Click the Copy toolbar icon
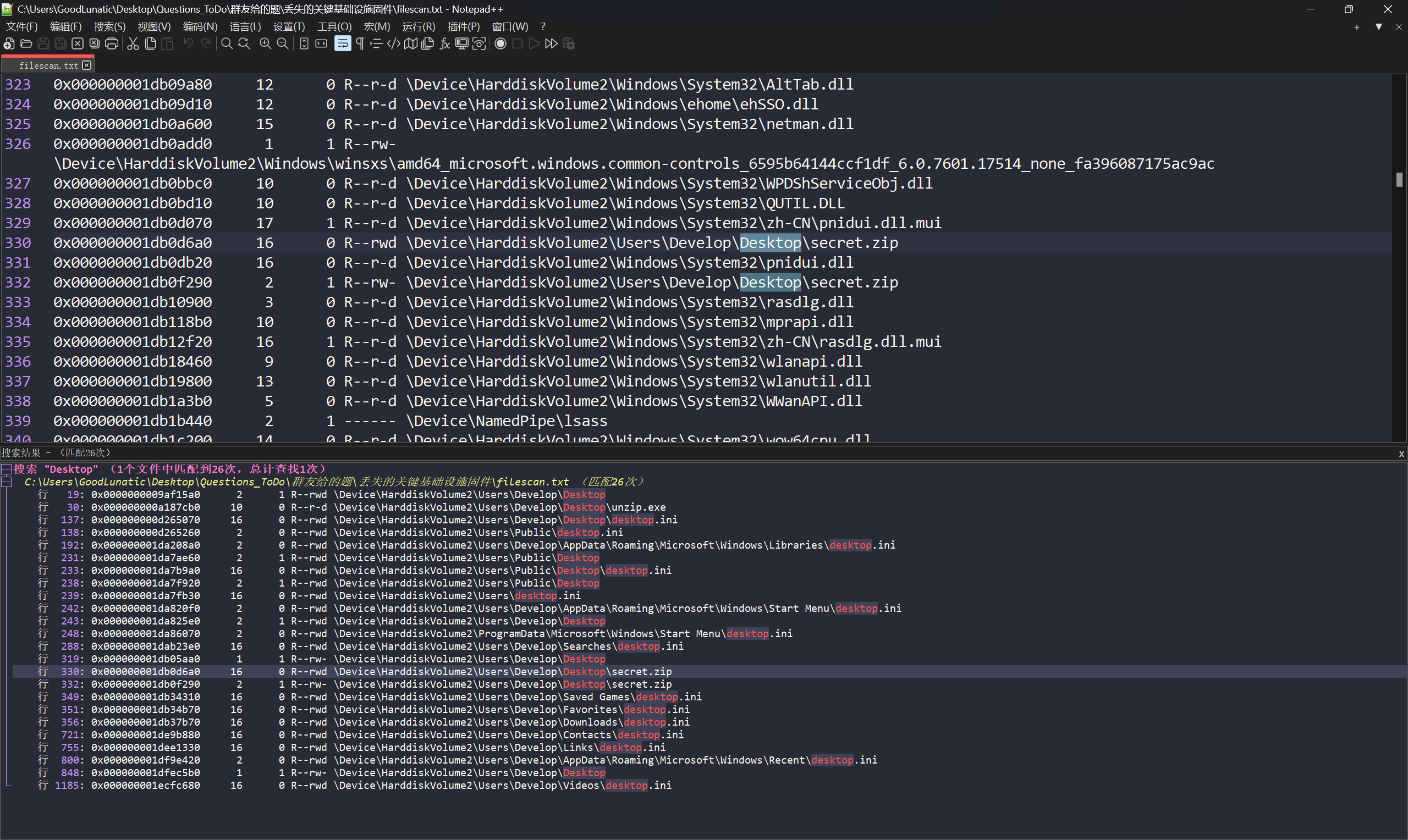 tap(150, 43)
